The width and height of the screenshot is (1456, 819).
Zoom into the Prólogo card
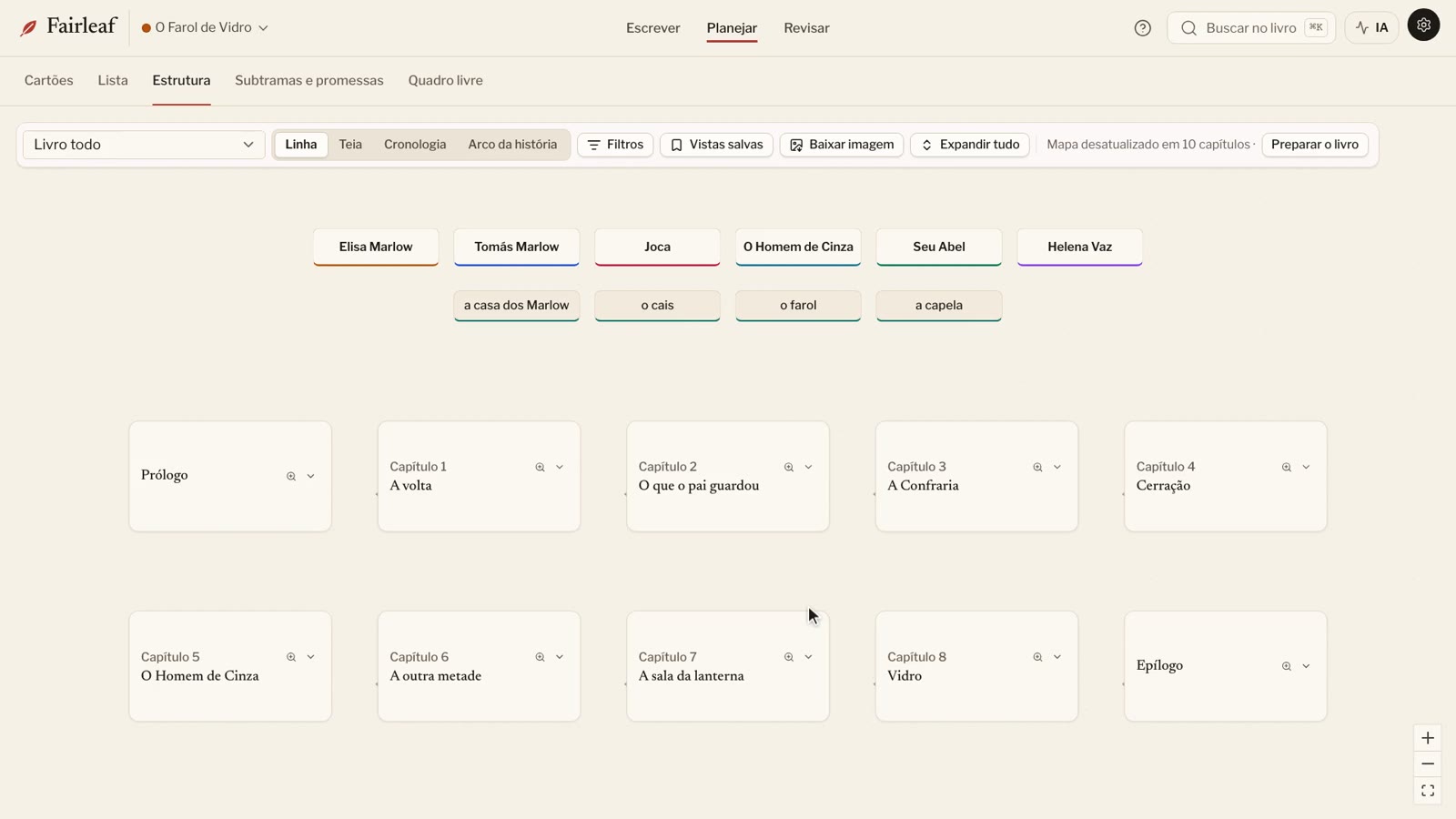pyautogui.click(x=291, y=476)
